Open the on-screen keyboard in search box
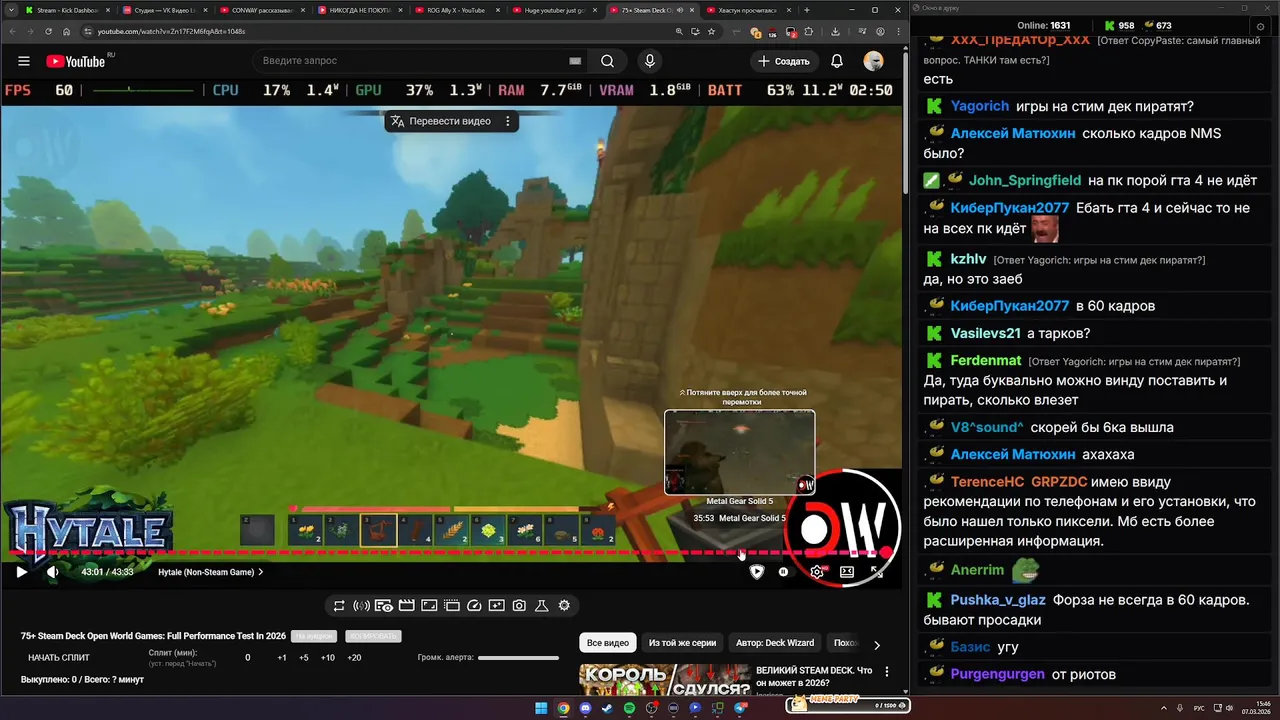Screen dimensions: 1280x720 [575, 61]
